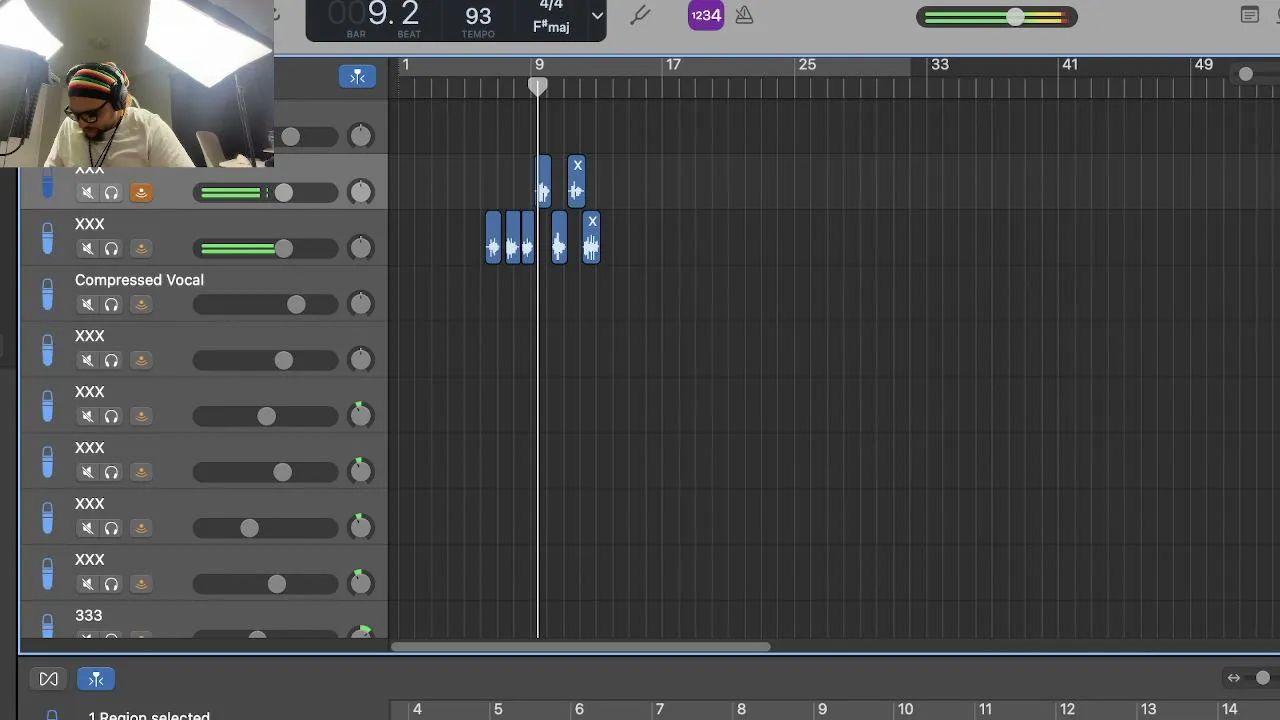
Task: Click bar 25 on the tracks ruler
Action: point(807,65)
